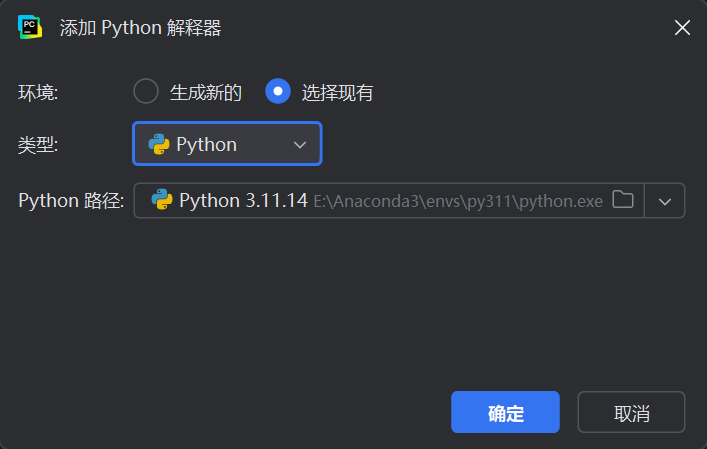Screen dimensions: 707x449
Task: Click the E:\Anaconda3\envs\py311\python.exe path text
Action: point(458,201)
